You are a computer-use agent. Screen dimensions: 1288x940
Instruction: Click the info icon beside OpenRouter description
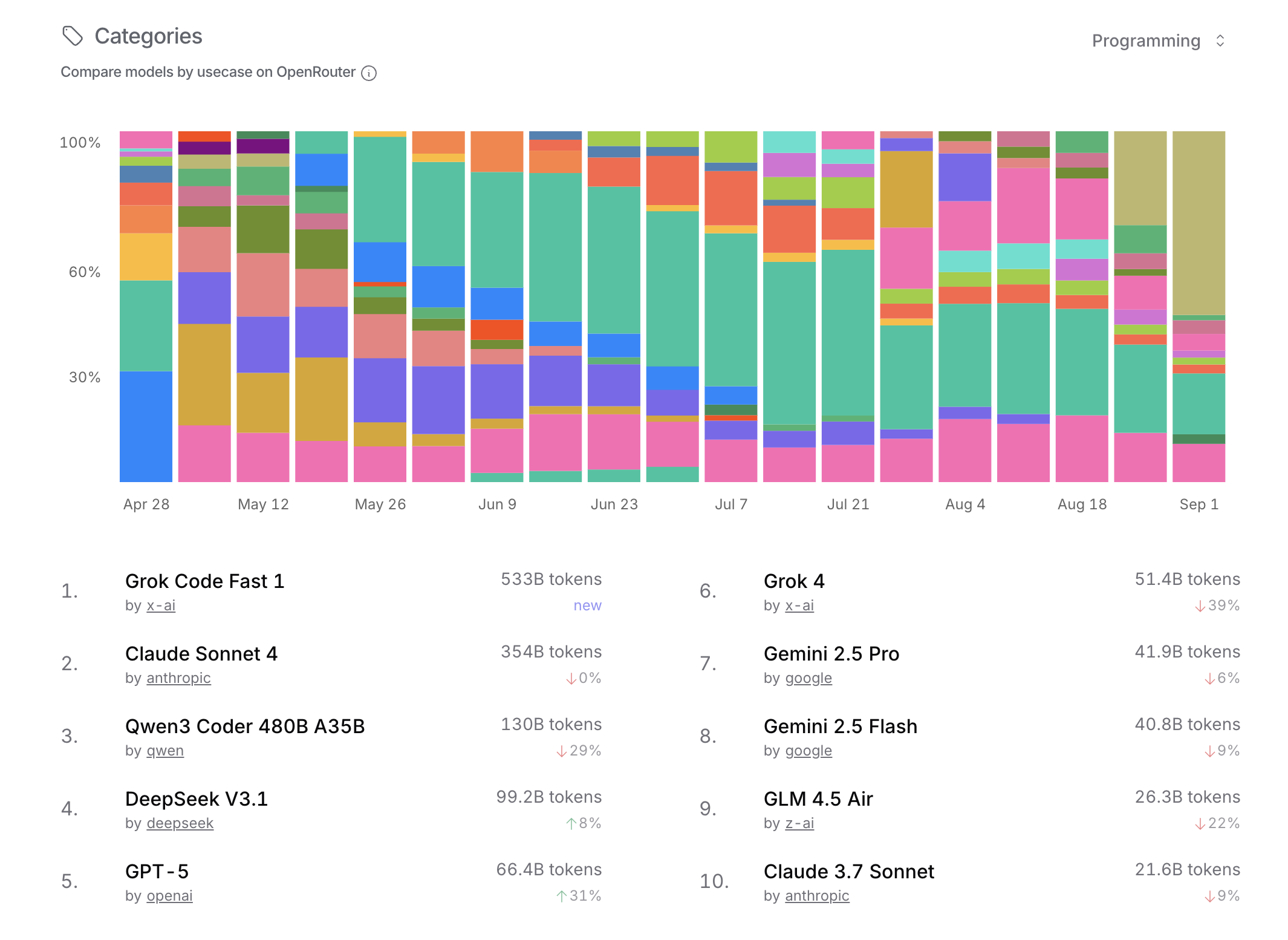[369, 73]
